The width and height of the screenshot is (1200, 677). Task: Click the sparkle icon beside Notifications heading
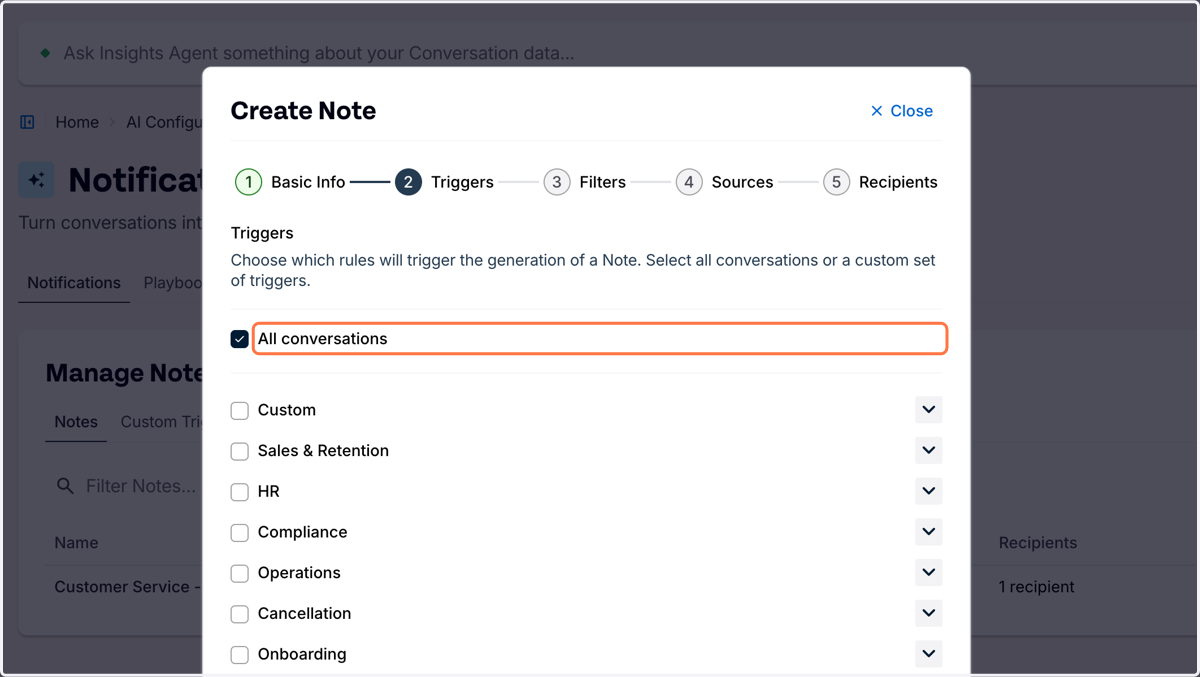pos(37,180)
